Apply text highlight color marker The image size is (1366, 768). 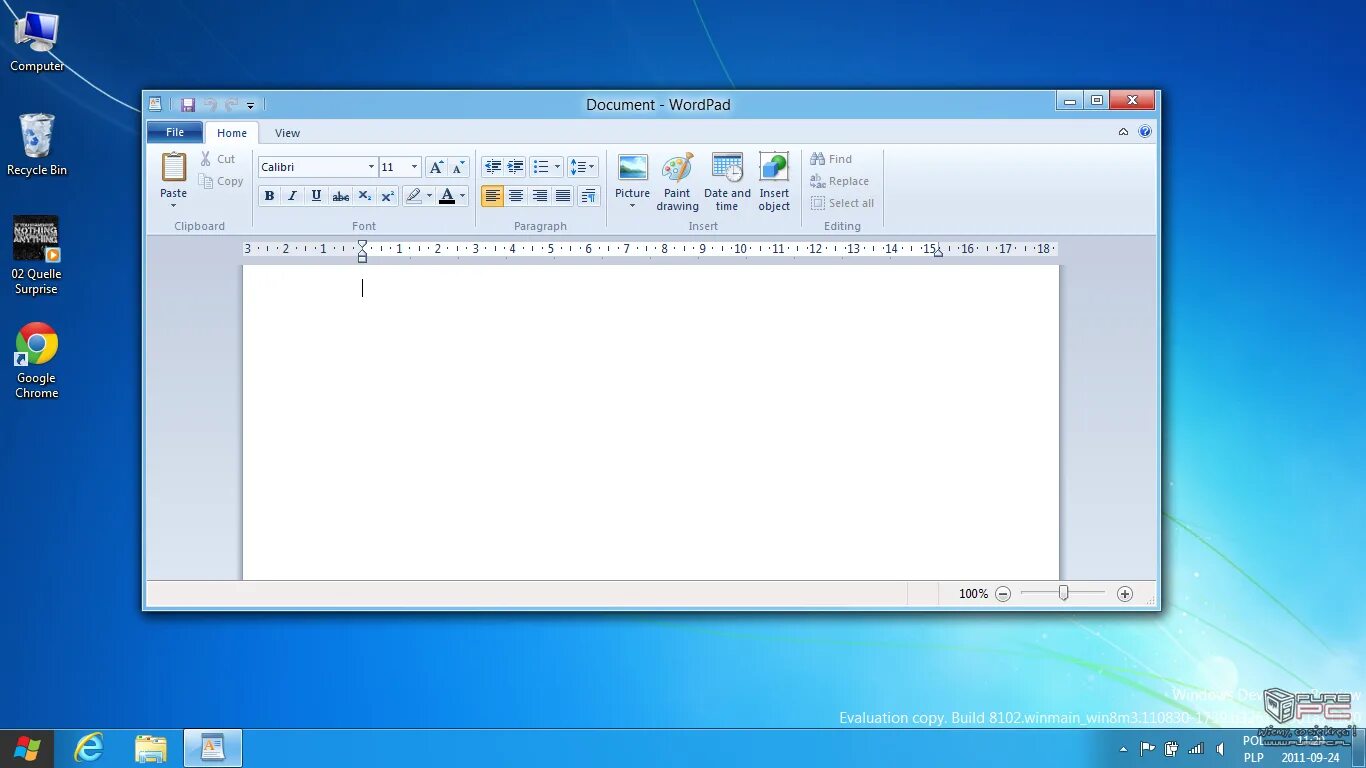[x=414, y=196]
